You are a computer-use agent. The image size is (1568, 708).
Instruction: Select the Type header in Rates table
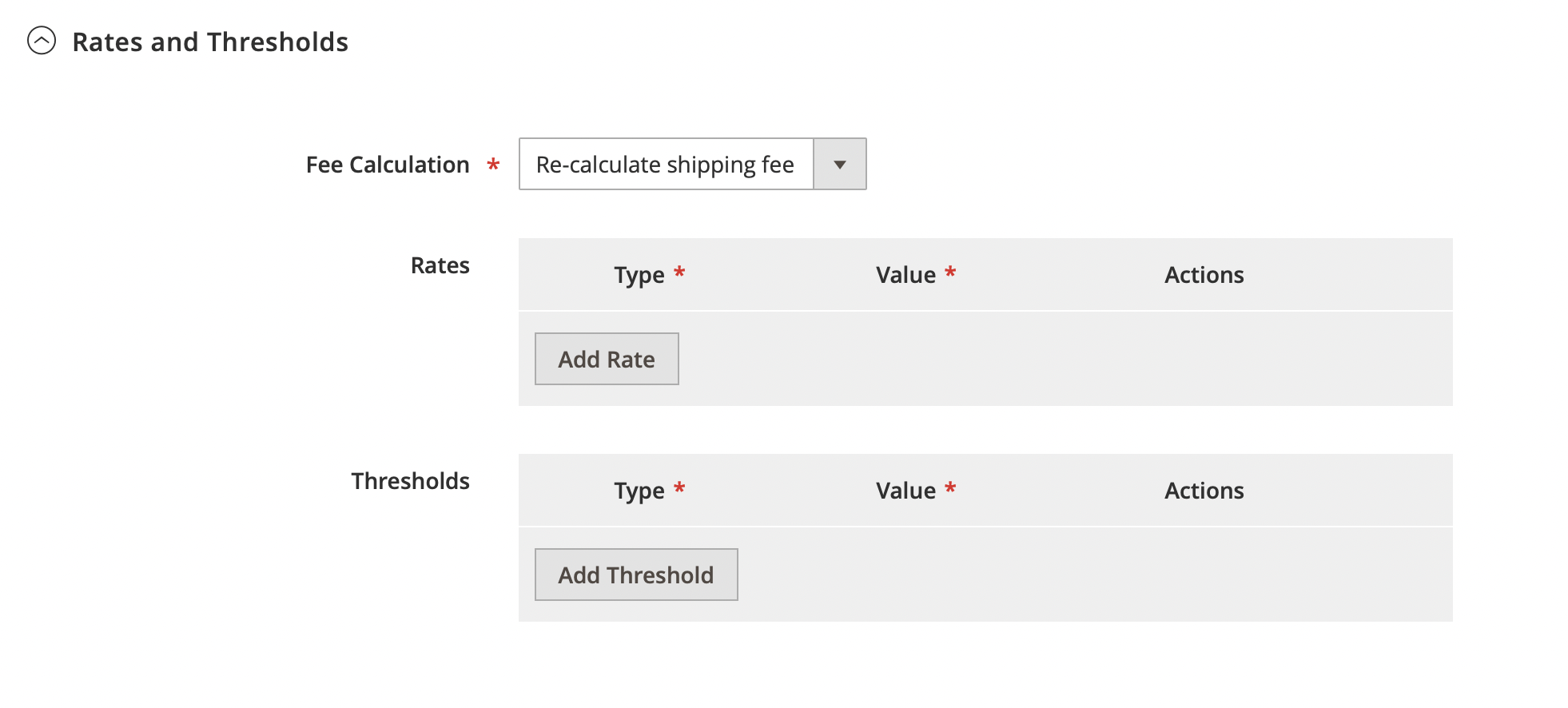[x=639, y=275]
